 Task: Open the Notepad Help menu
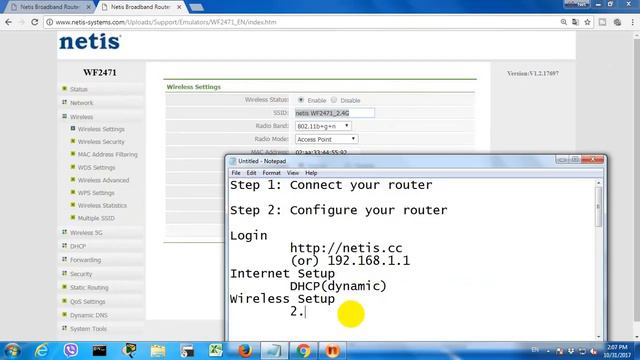[311, 173]
